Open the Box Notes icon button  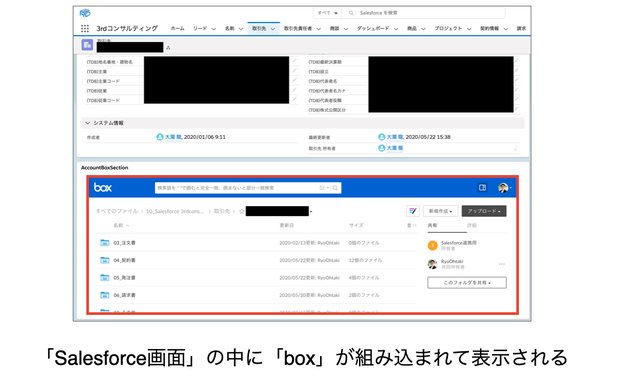[x=413, y=211]
